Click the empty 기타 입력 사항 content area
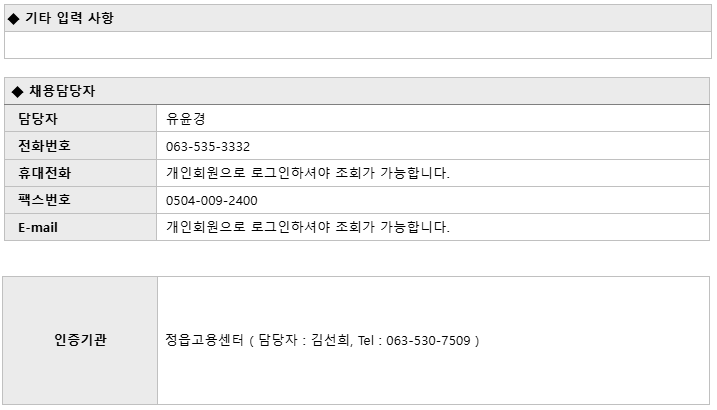Viewport: 717px width, 410px height. tap(358, 45)
